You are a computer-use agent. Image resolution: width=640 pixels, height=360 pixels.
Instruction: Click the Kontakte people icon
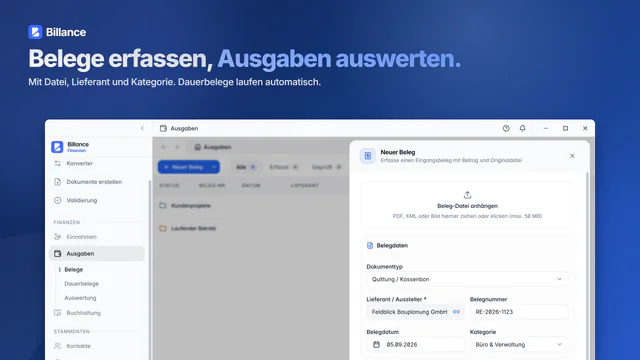pos(58,346)
